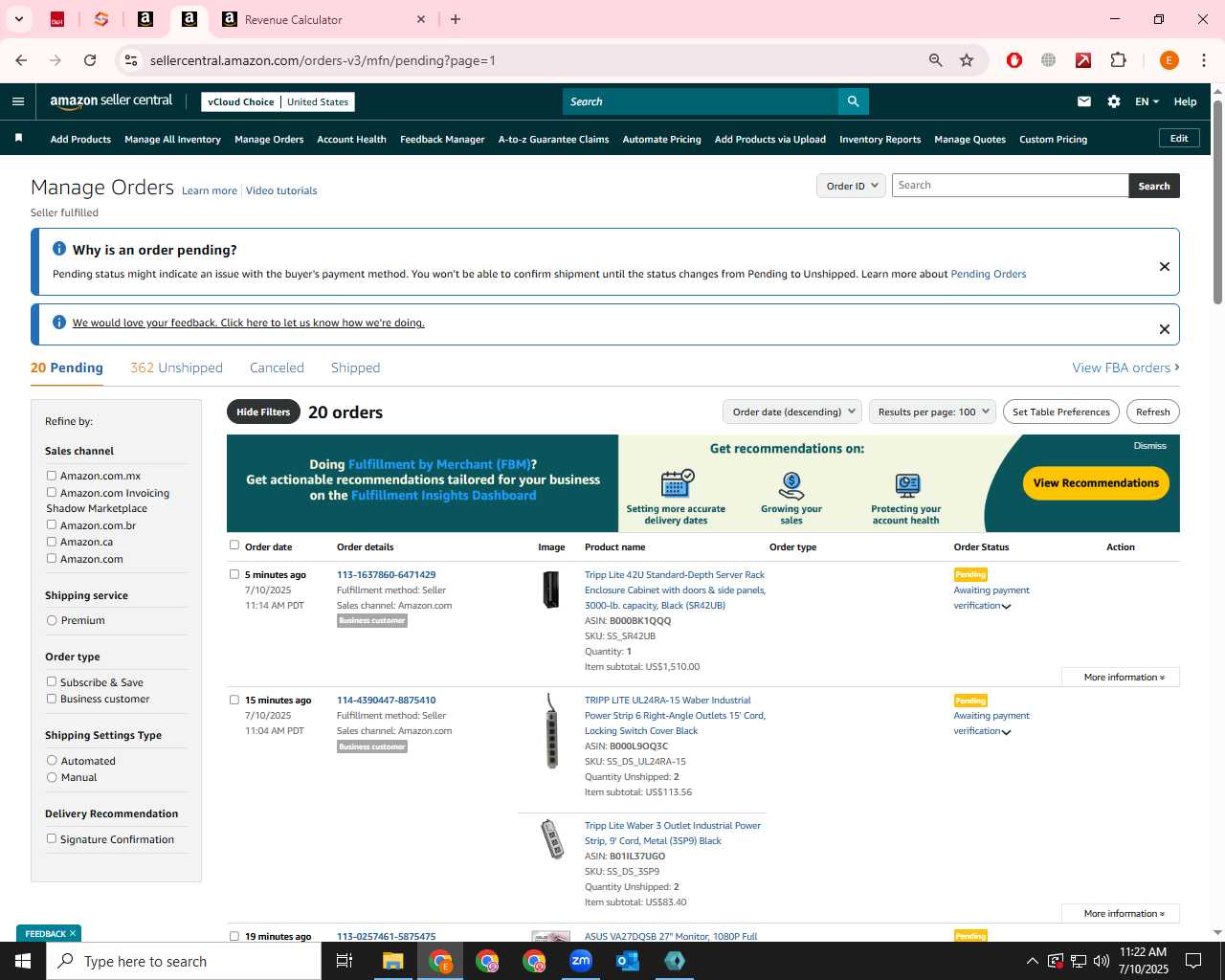
Task: Check the Amazon.ca sales channel filter
Action: tap(52, 542)
